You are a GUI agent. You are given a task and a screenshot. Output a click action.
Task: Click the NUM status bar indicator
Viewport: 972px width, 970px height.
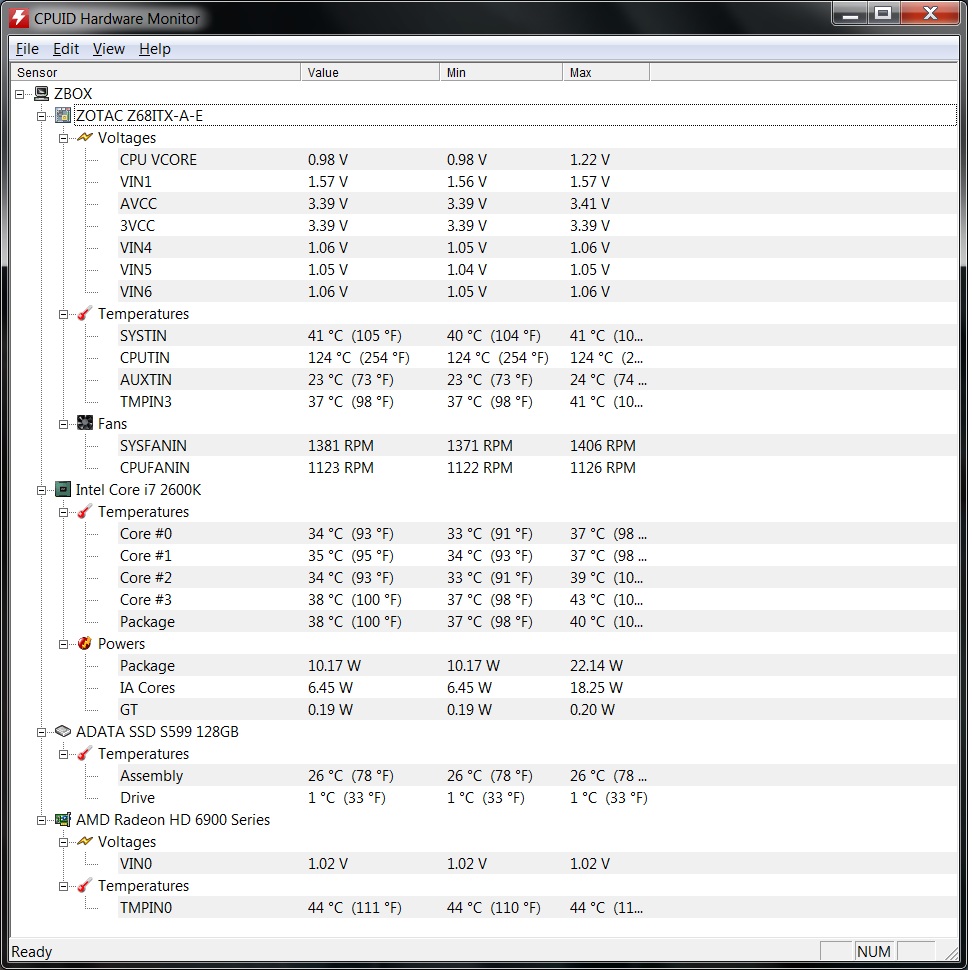(x=873, y=951)
